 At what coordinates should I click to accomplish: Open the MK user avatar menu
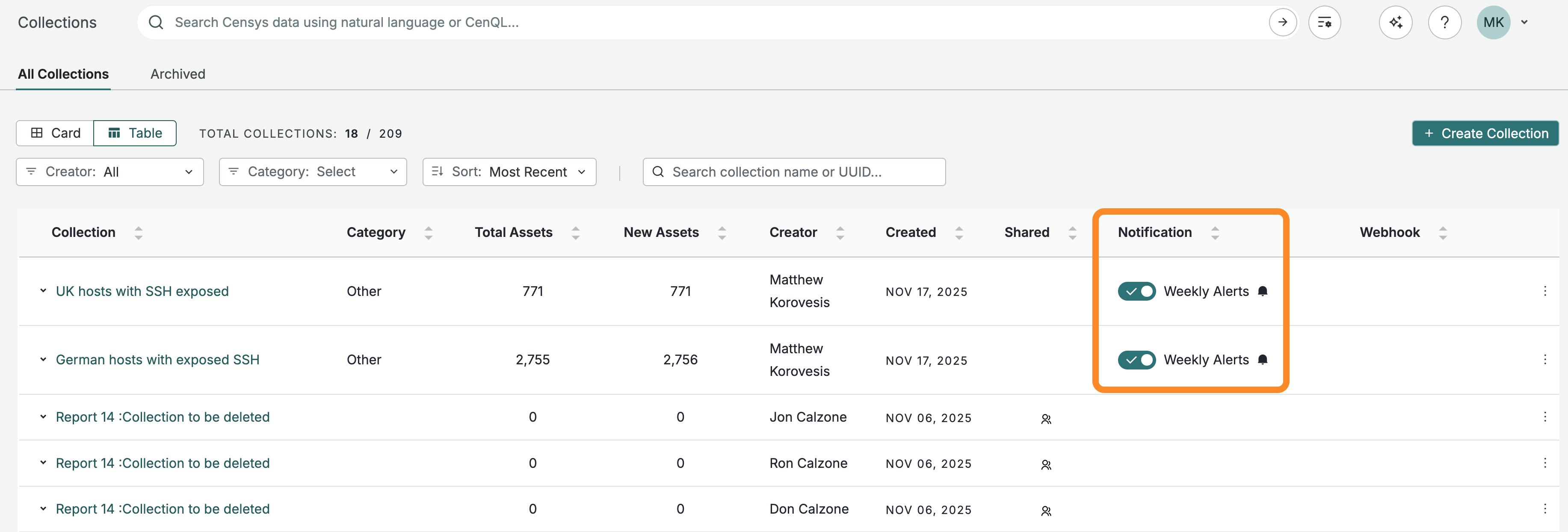[1493, 23]
